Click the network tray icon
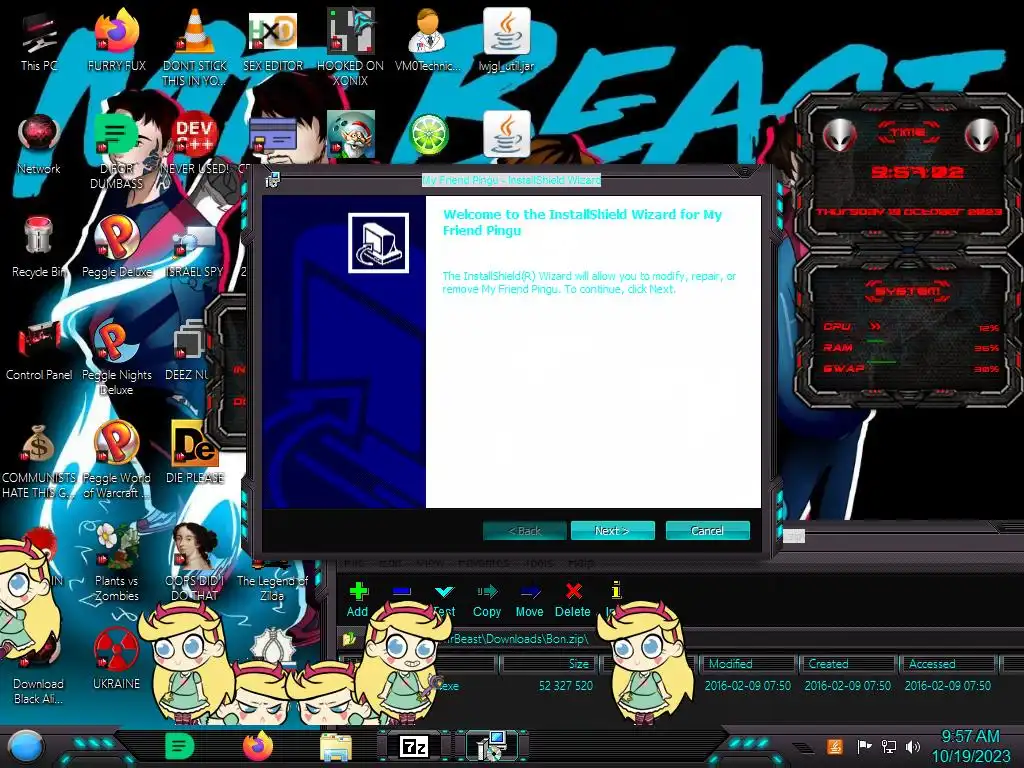Screen dimensions: 1024x768 tap(889, 746)
